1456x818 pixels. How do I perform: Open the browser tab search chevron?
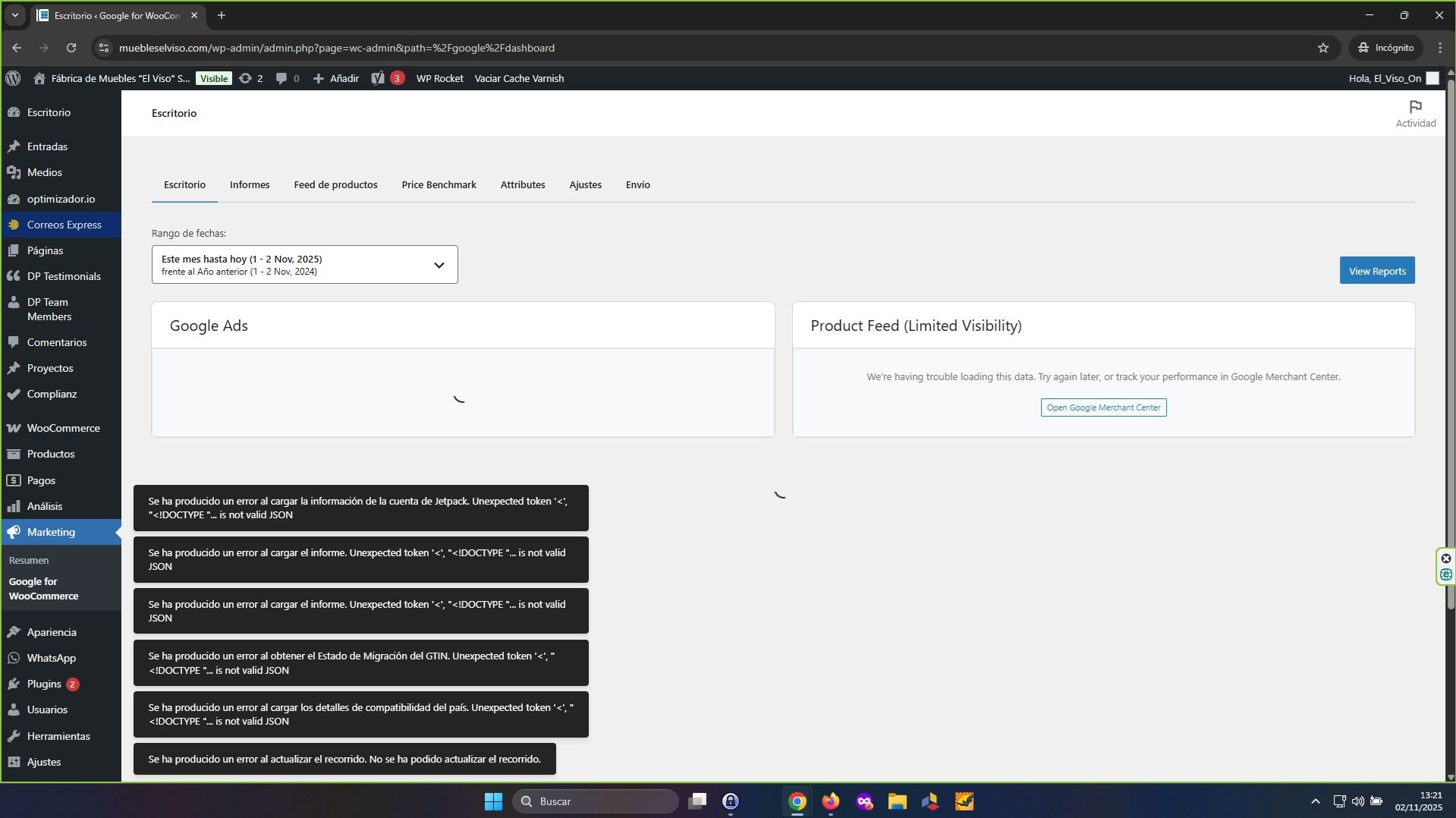14,15
